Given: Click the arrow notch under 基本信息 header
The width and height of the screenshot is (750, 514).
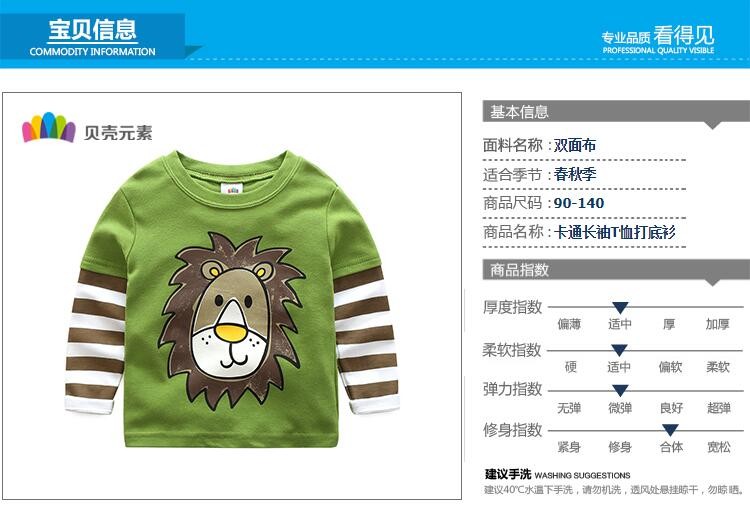Looking at the screenshot, I should tap(713, 125).
